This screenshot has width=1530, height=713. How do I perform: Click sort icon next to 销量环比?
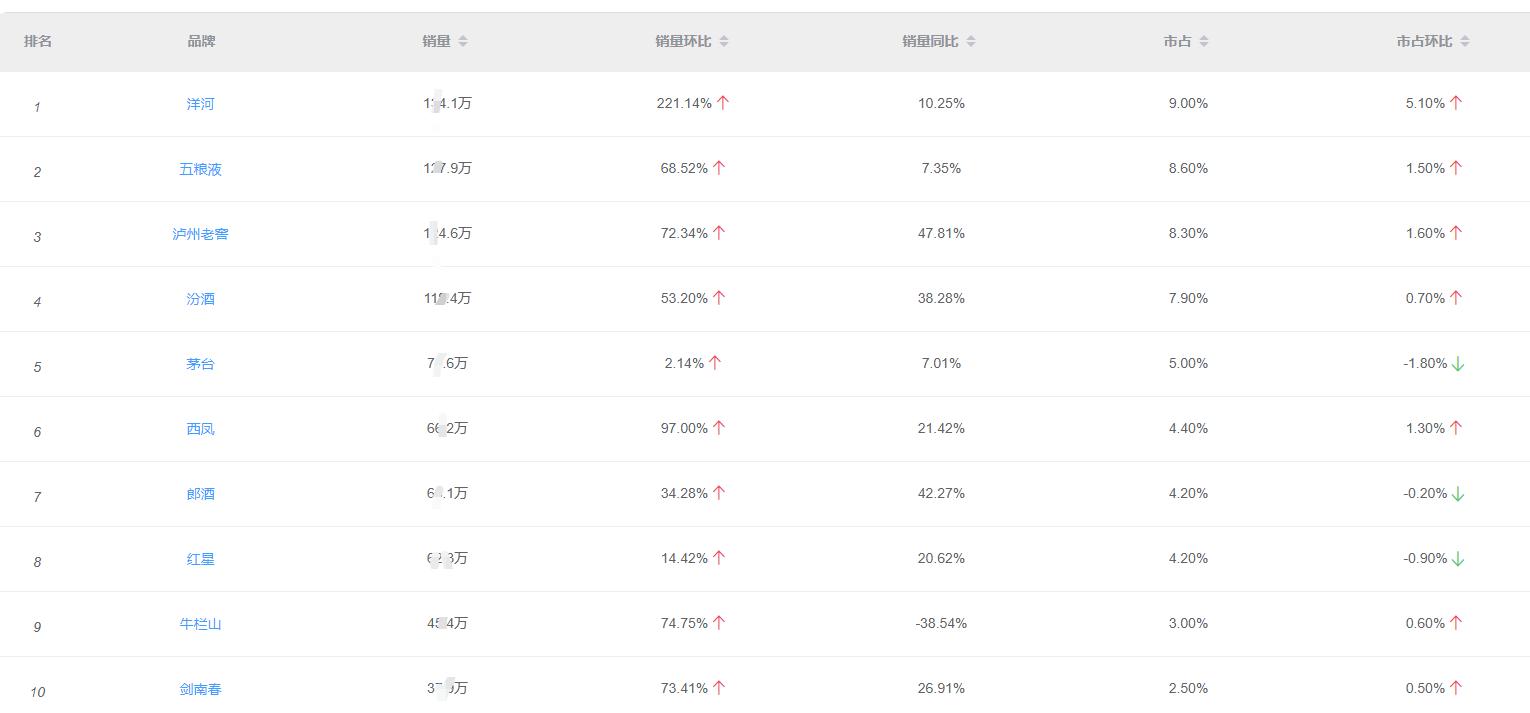pyautogui.click(x=724, y=42)
